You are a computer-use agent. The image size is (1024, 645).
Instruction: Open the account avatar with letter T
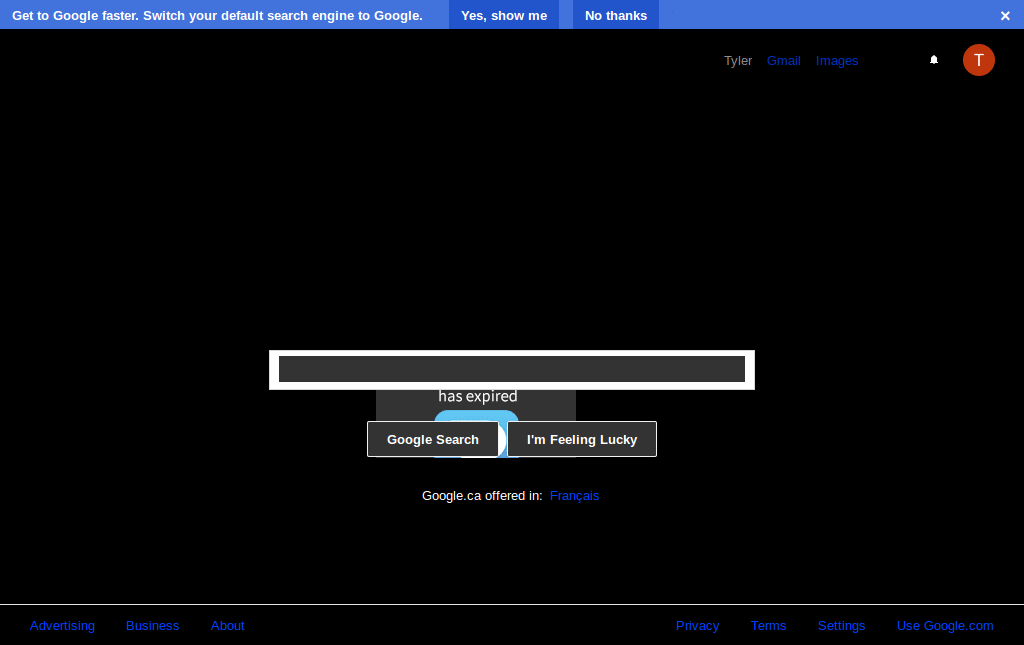pos(978,60)
